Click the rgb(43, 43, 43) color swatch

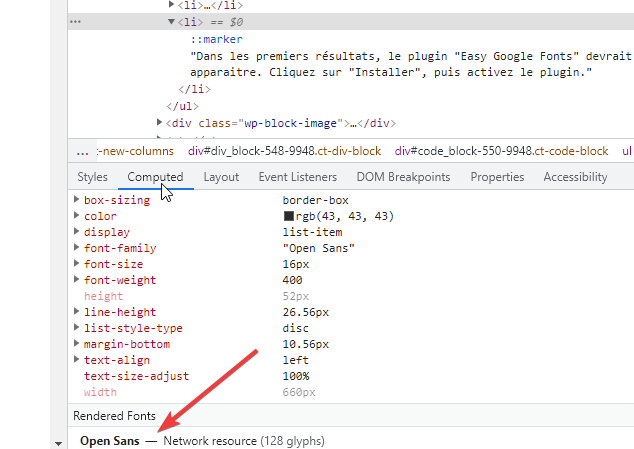(289, 216)
